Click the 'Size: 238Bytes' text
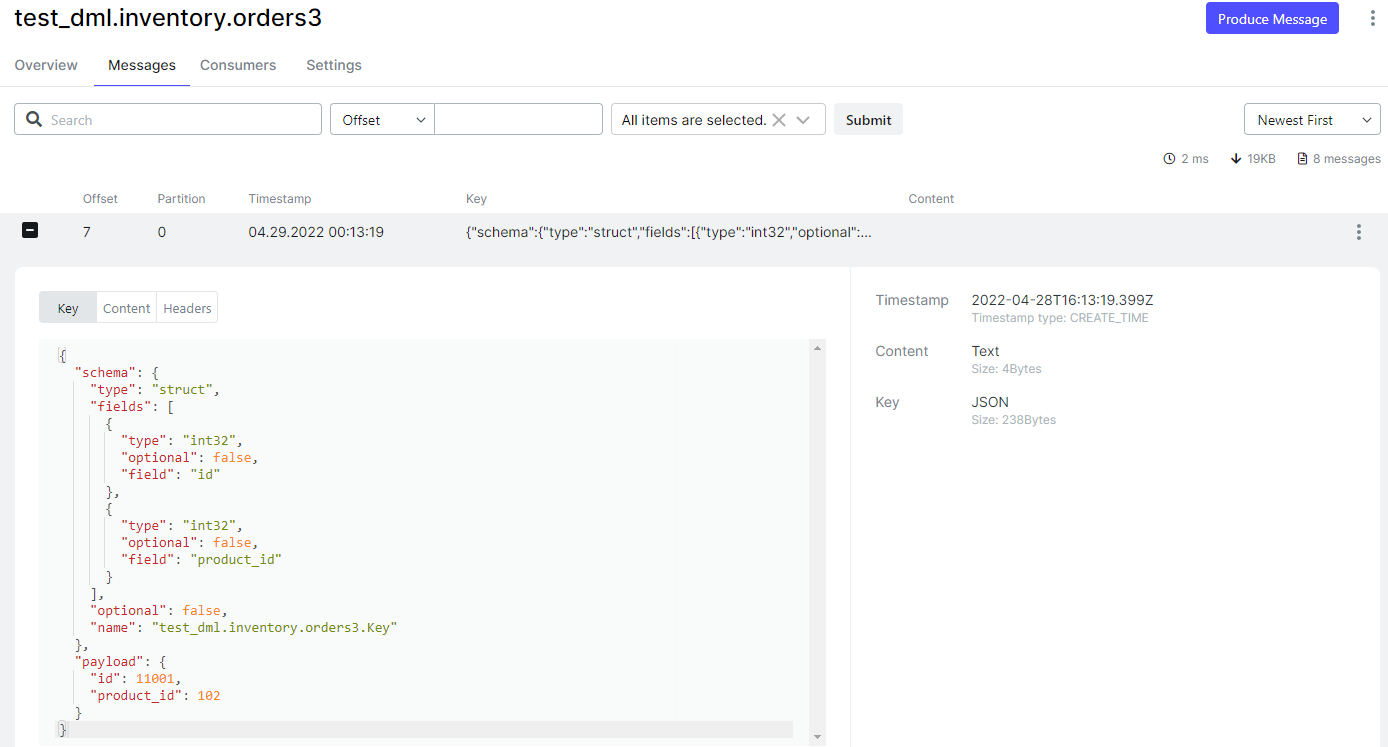The width and height of the screenshot is (1388, 747). pos(1013,420)
